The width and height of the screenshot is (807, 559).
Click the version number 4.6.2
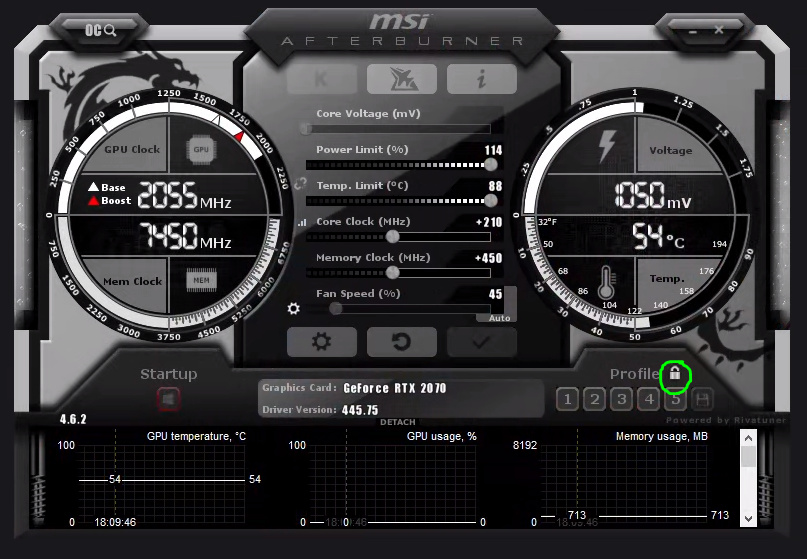click(x=73, y=419)
